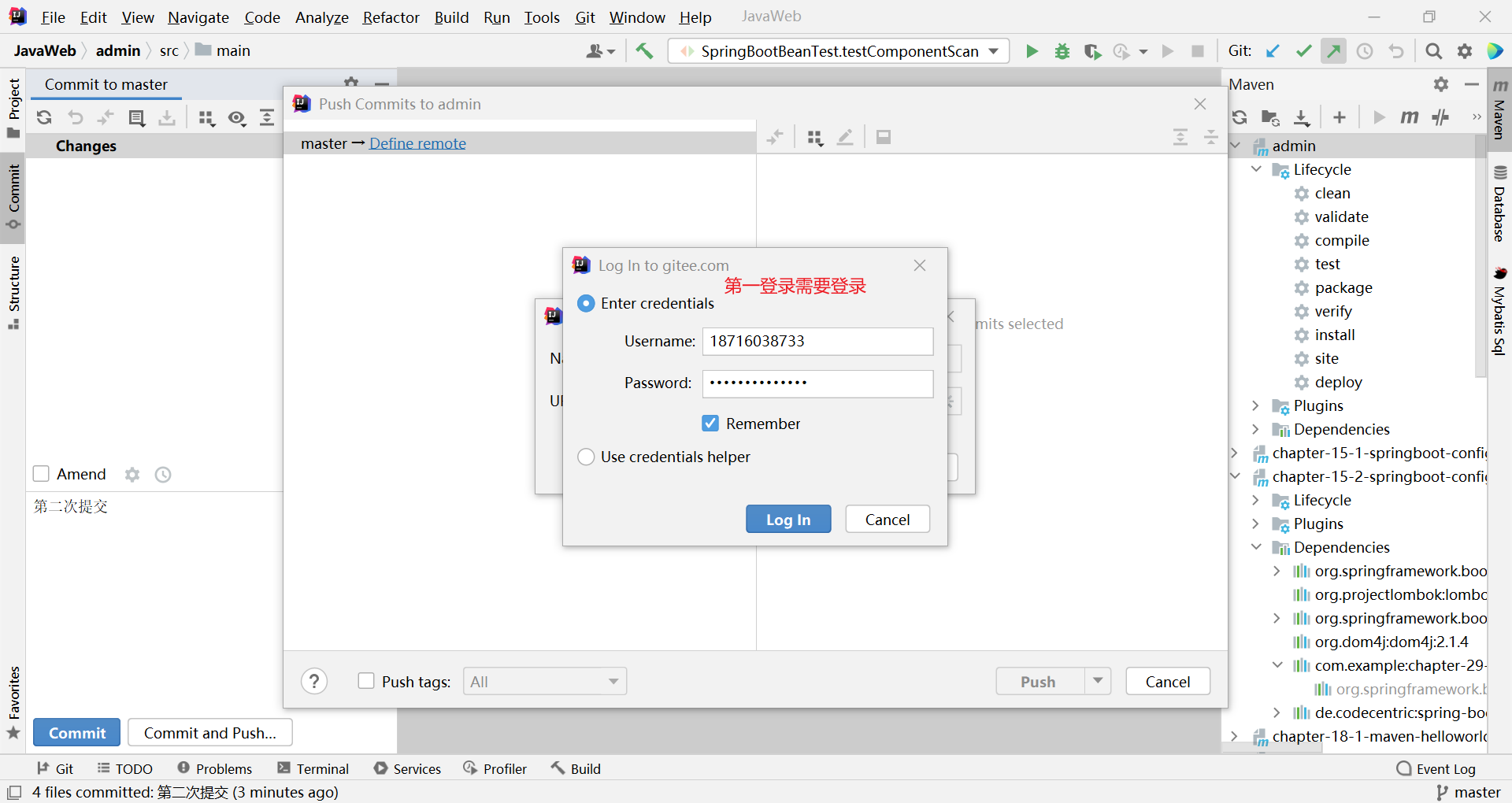Click Maven execute goal 'm' icon
1512x803 pixels.
coord(1409,117)
